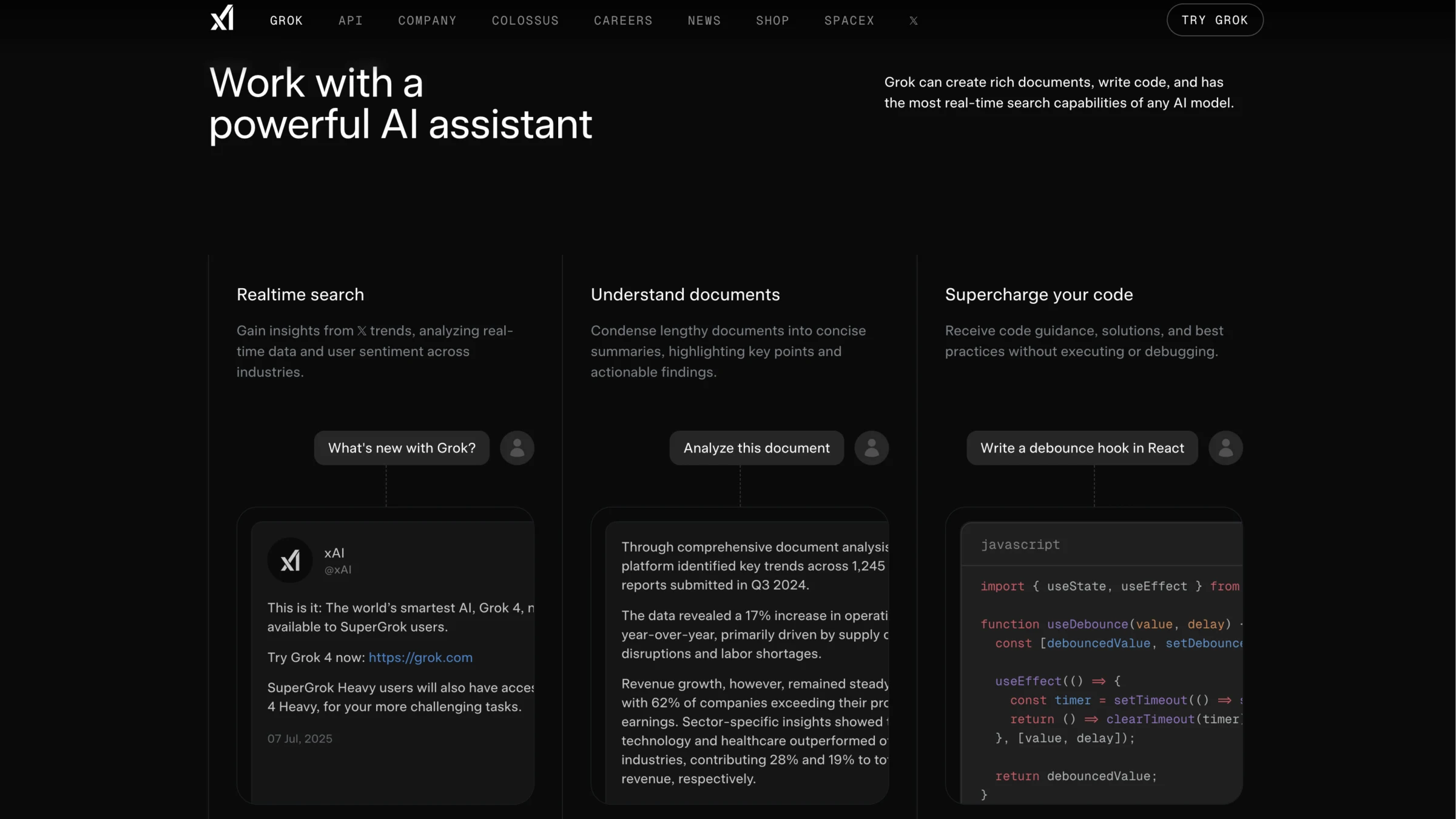This screenshot has height=819, width=1456.
Task: Click "Try Grok 4 now:" text in tweet
Action: [x=316, y=658]
